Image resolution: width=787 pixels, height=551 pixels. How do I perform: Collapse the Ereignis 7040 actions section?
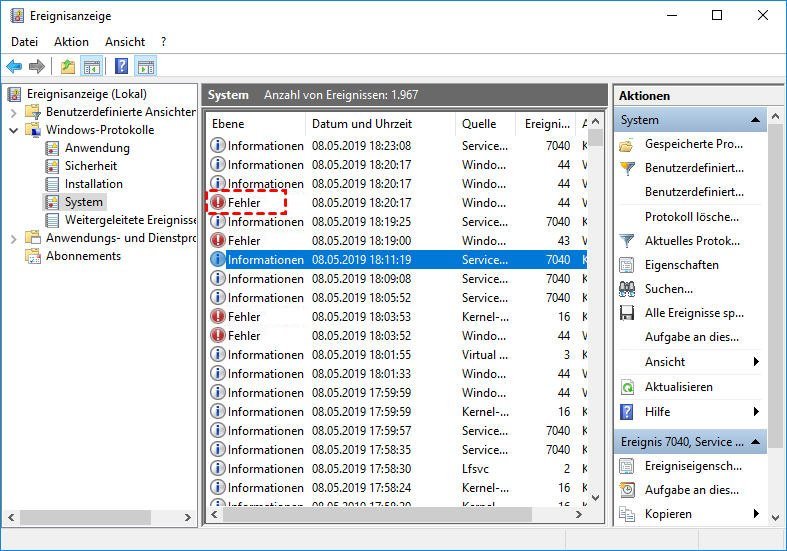755,442
